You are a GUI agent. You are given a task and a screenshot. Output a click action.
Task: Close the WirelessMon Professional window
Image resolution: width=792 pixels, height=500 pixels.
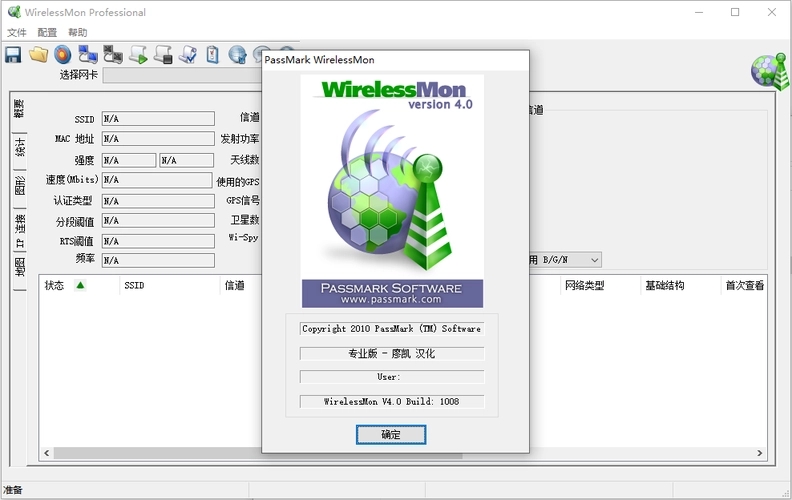click(x=772, y=12)
